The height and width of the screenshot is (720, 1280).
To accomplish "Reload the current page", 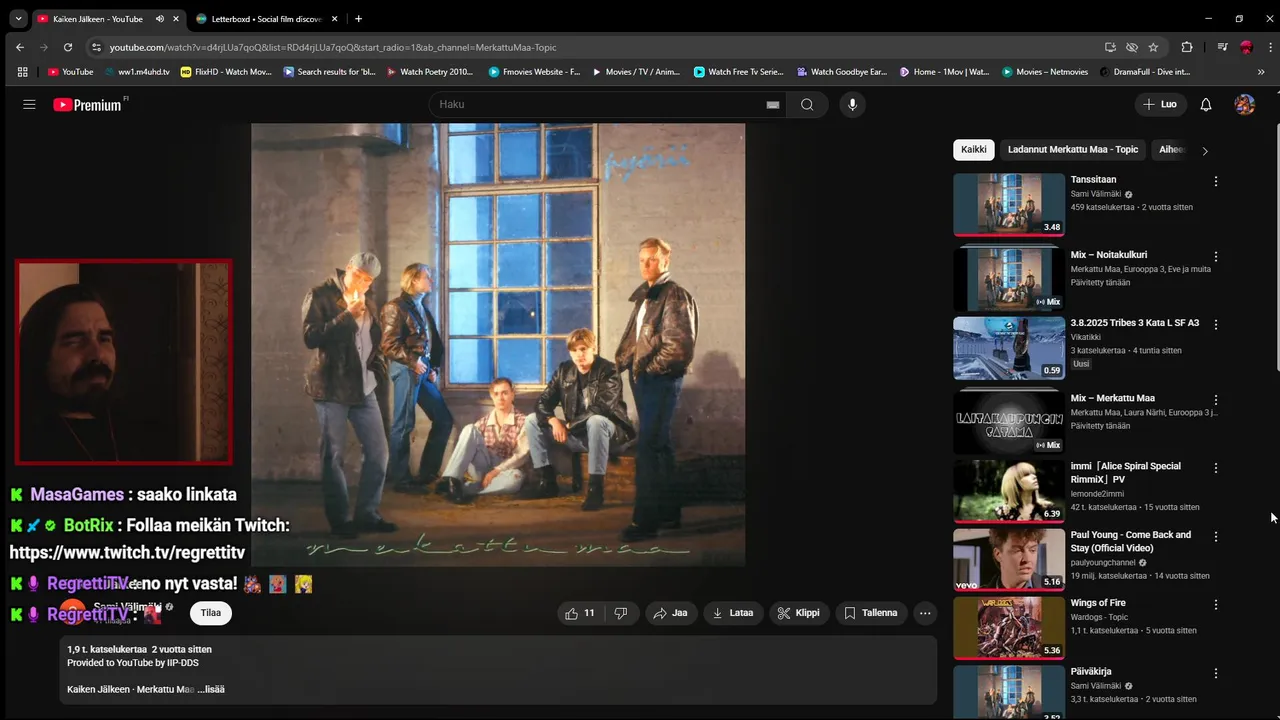I will [x=68, y=47].
